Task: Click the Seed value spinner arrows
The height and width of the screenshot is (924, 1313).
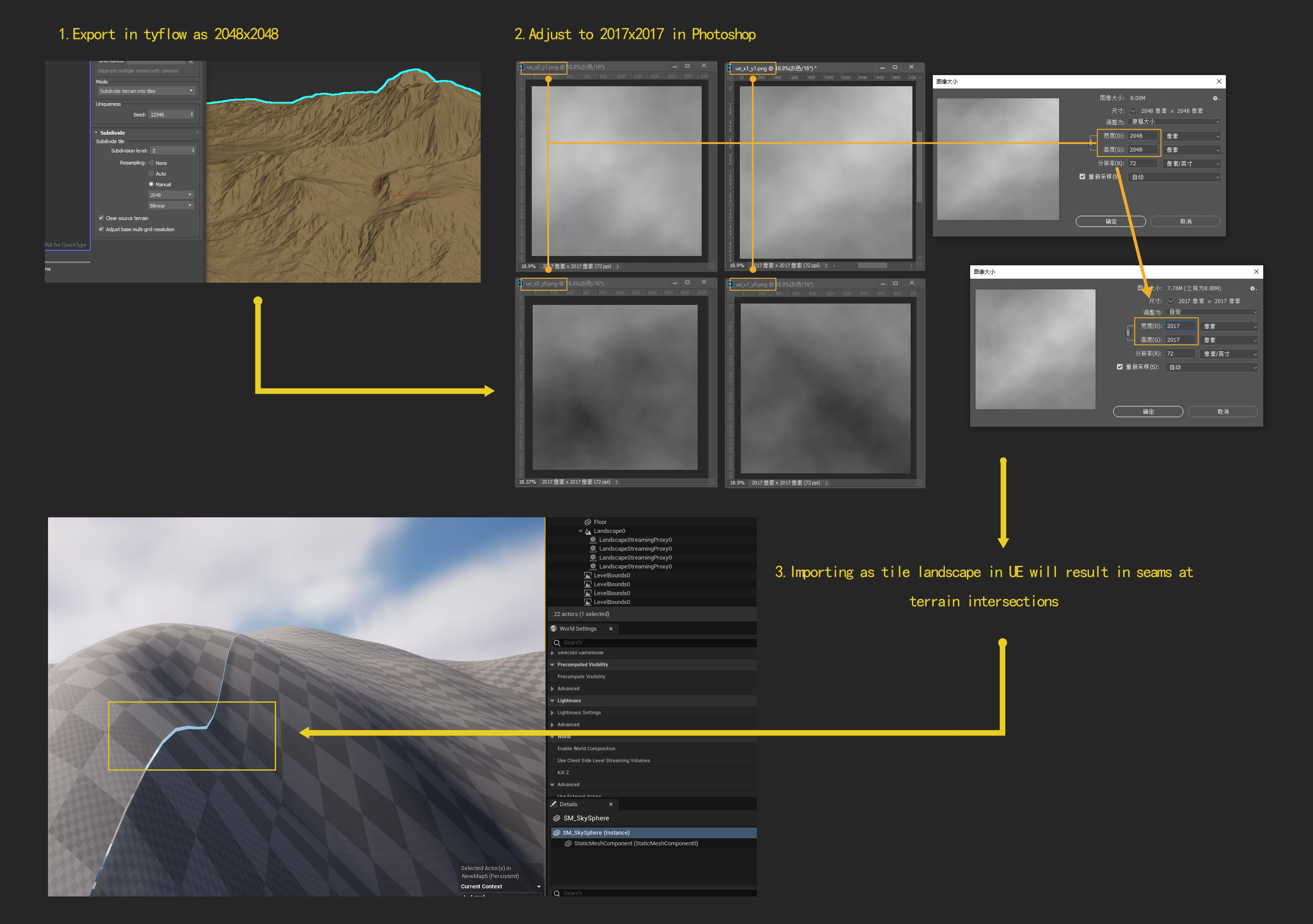Action: point(192,114)
